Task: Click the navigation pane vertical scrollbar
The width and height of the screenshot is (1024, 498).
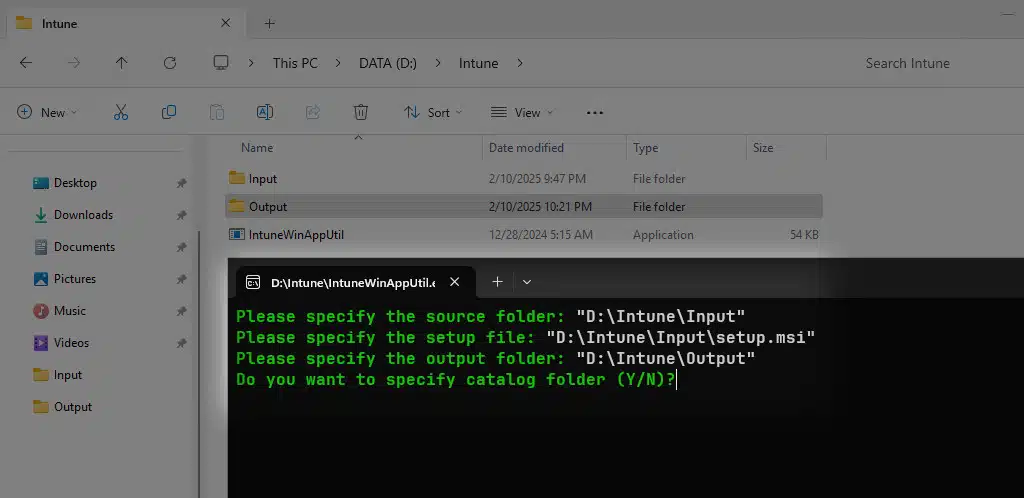Action: click(x=199, y=364)
